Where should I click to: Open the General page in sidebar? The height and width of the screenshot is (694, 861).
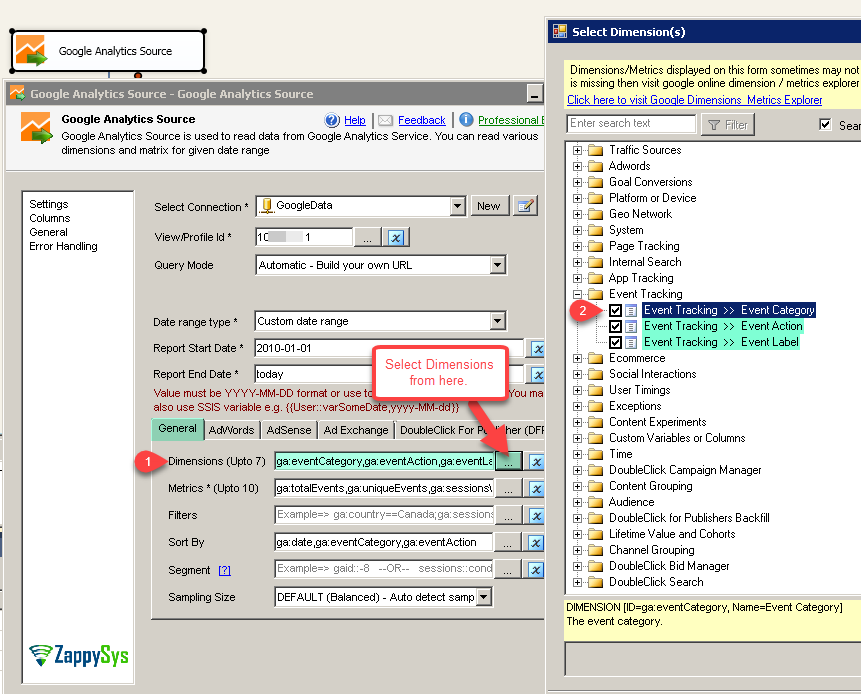coord(48,232)
